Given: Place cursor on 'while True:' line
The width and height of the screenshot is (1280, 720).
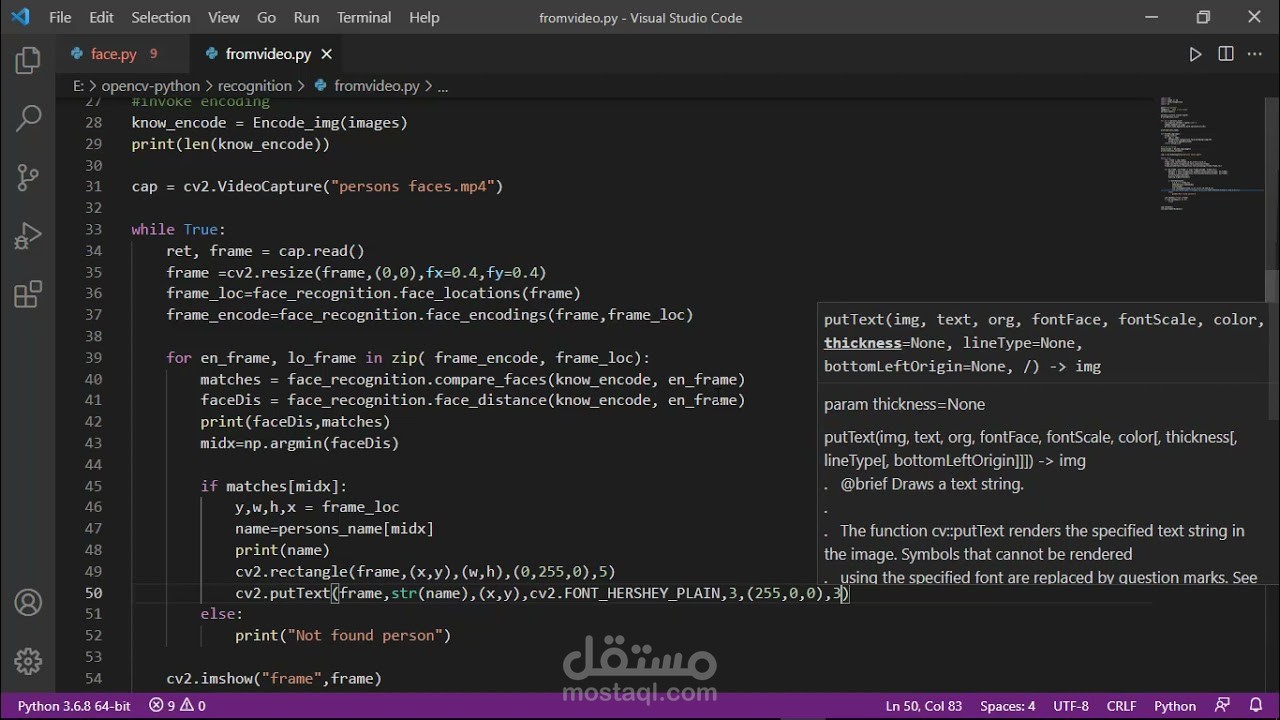Looking at the screenshot, I should (x=179, y=229).
